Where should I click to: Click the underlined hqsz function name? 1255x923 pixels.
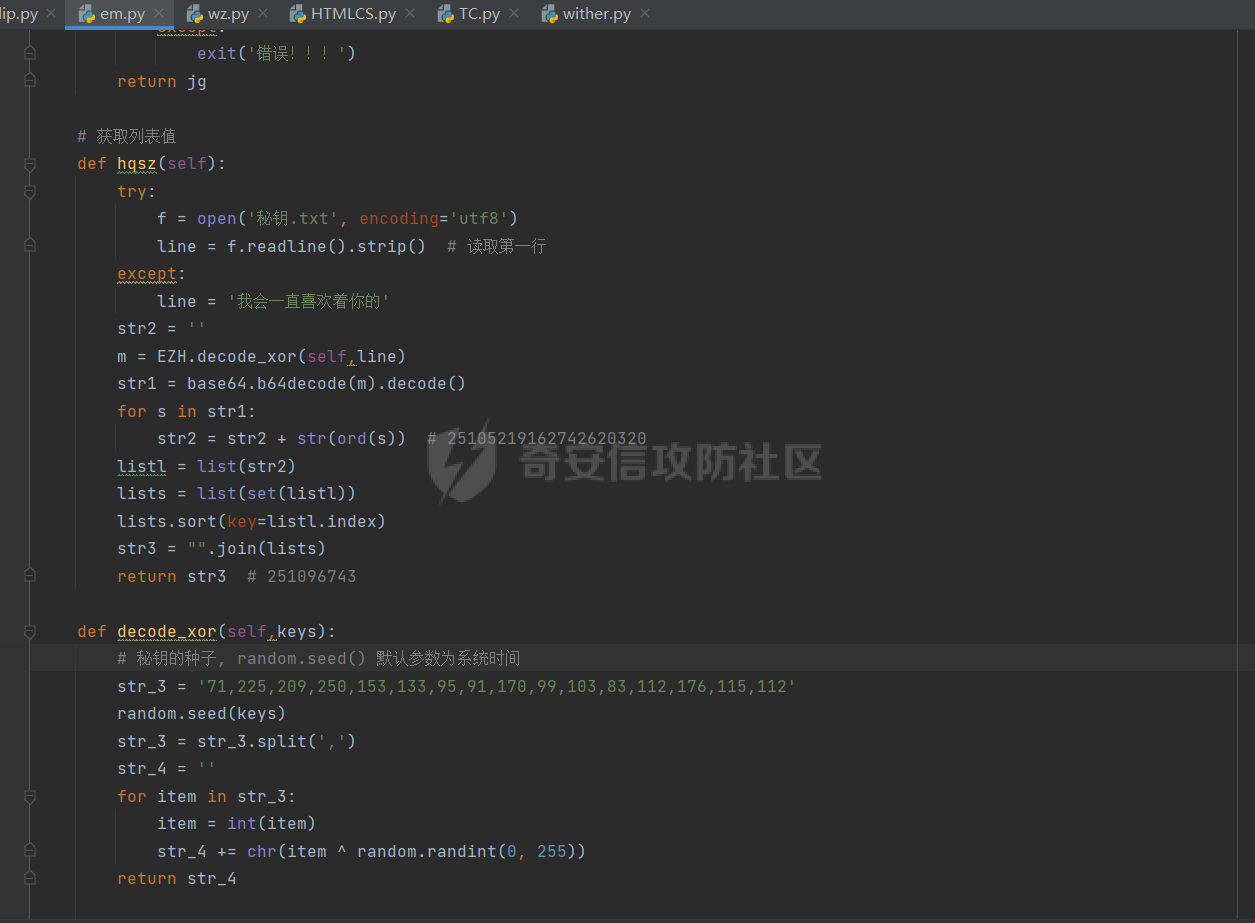137,164
